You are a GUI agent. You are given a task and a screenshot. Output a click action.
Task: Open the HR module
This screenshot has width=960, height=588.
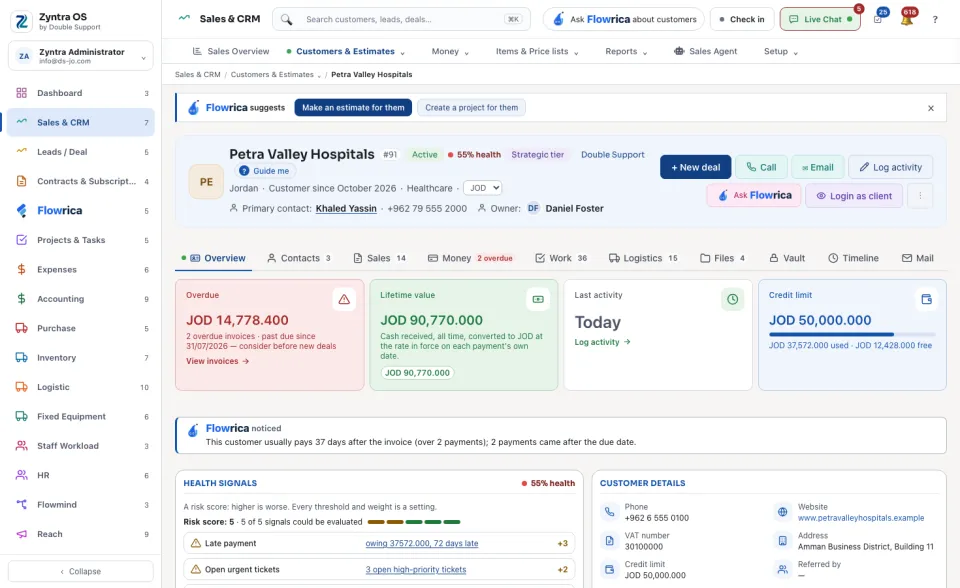point(81,475)
